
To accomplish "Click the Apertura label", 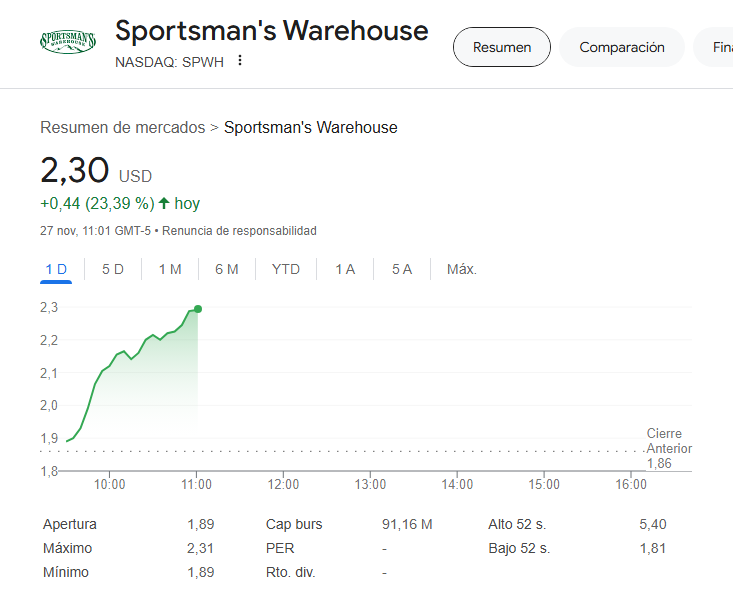I will click(70, 524).
